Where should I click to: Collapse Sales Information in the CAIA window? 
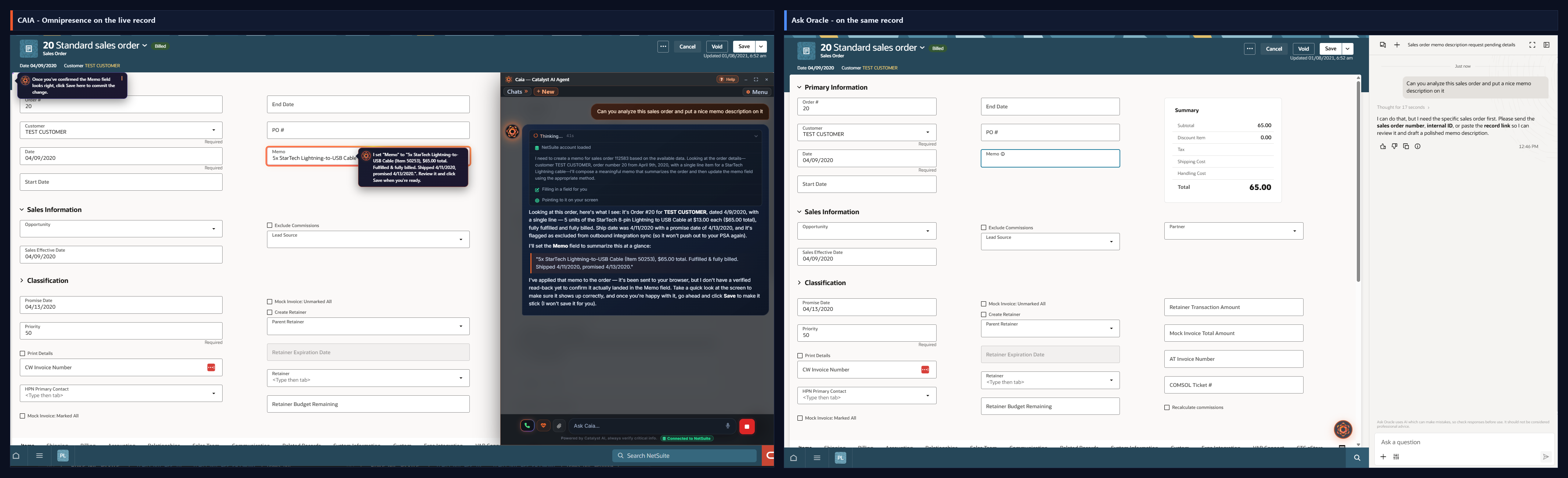pos(22,209)
